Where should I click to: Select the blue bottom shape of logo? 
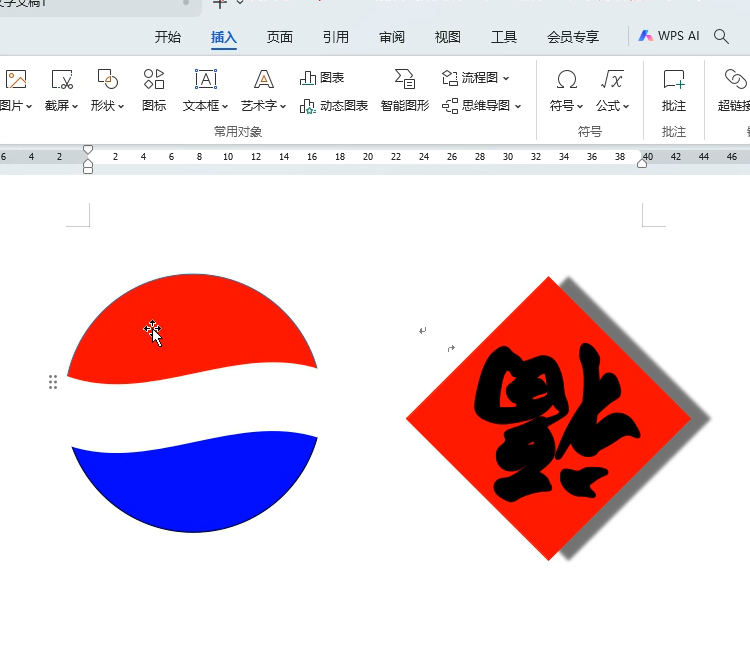click(194, 483)
